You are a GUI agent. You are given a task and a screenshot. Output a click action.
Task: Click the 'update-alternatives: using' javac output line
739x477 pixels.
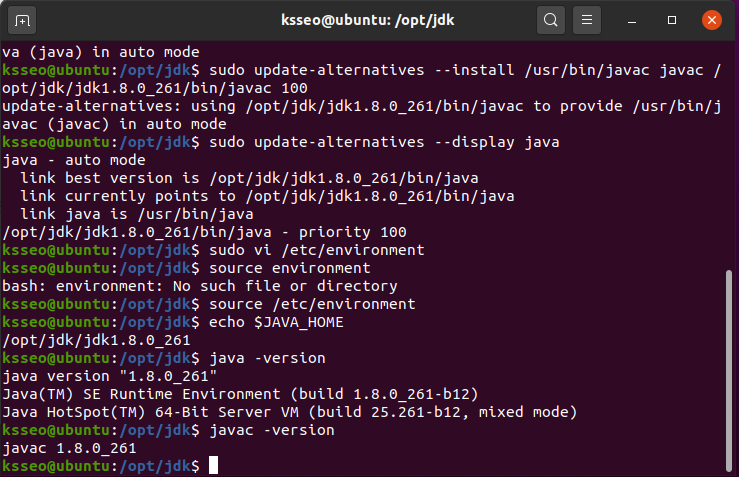click(x=361, y=106)
